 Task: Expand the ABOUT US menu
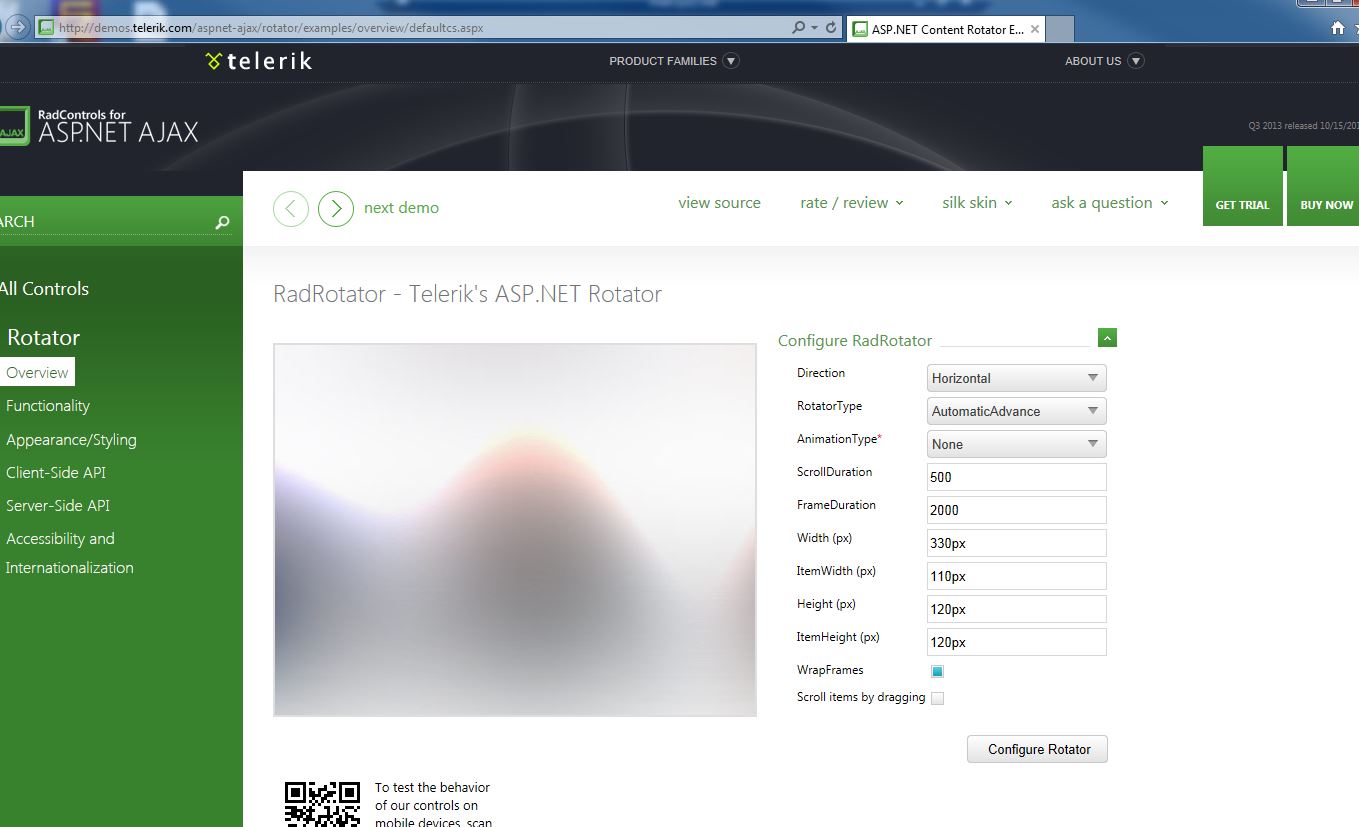point(1135,61)
